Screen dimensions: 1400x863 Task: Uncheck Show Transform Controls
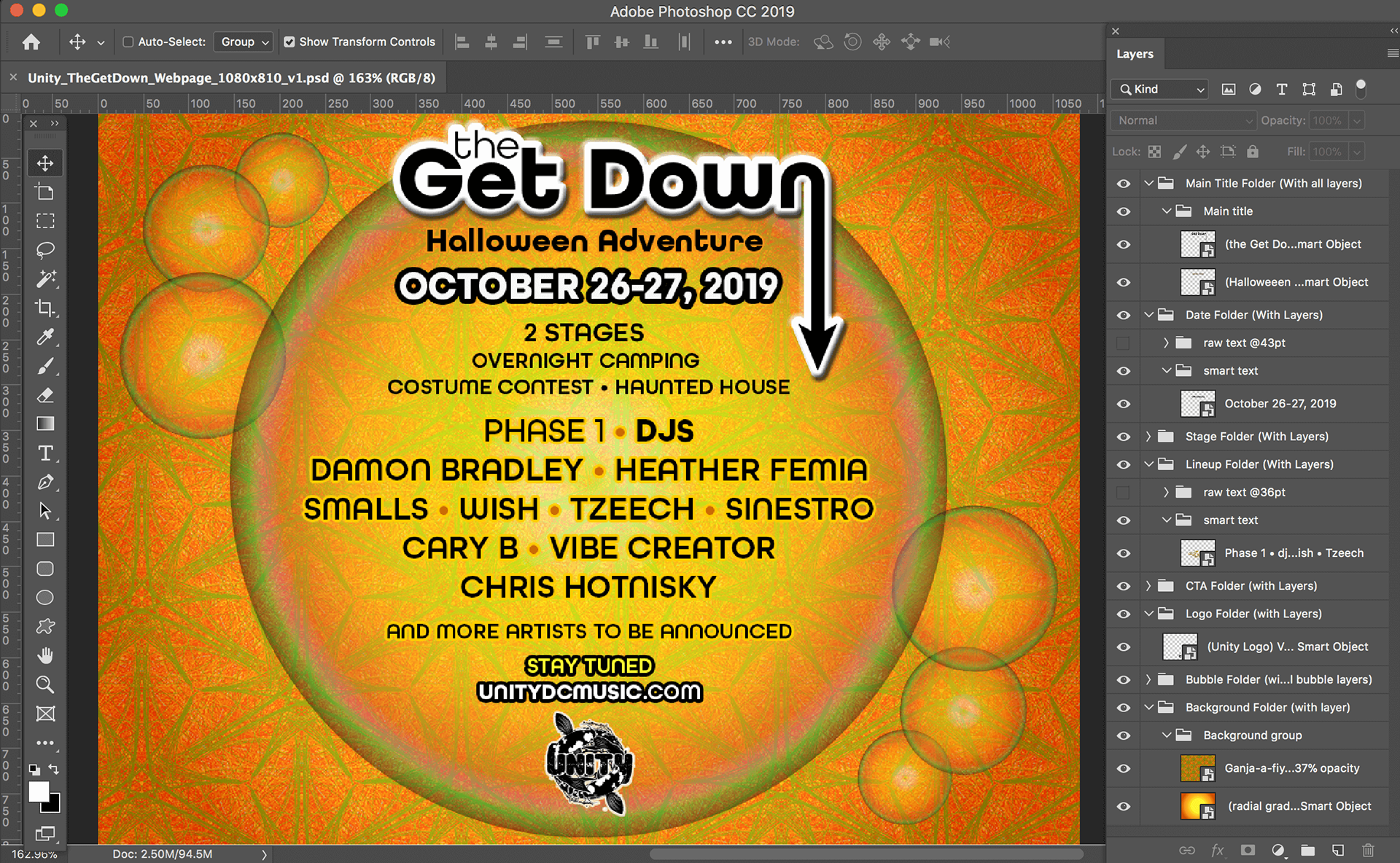tap(289, 42)
